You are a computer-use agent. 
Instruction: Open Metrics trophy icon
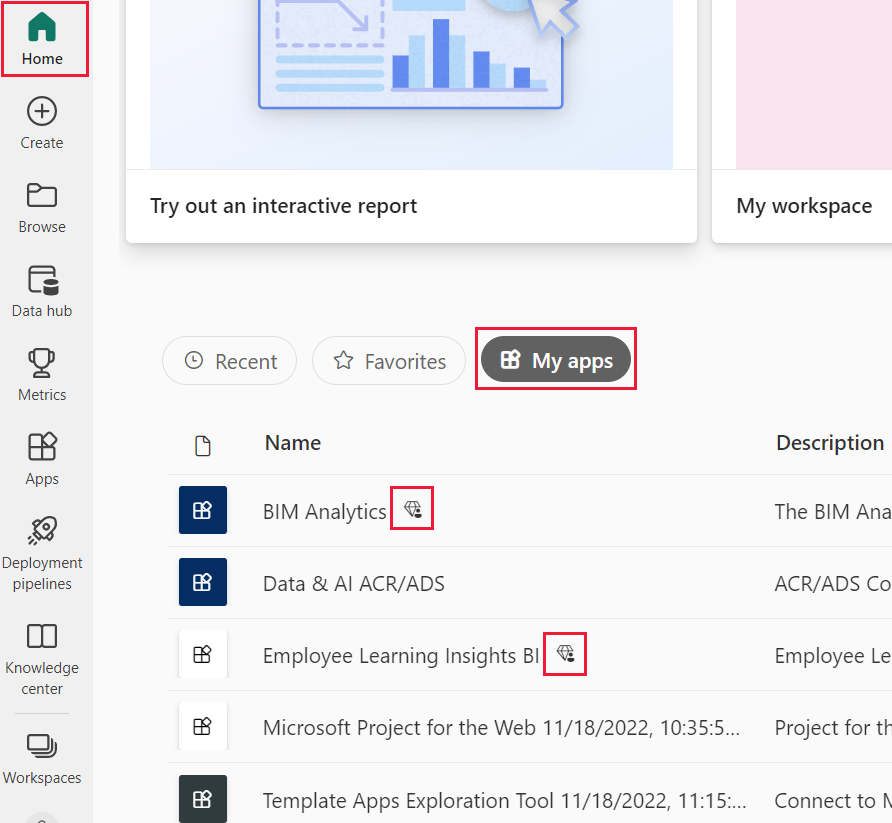pos(42,363)
